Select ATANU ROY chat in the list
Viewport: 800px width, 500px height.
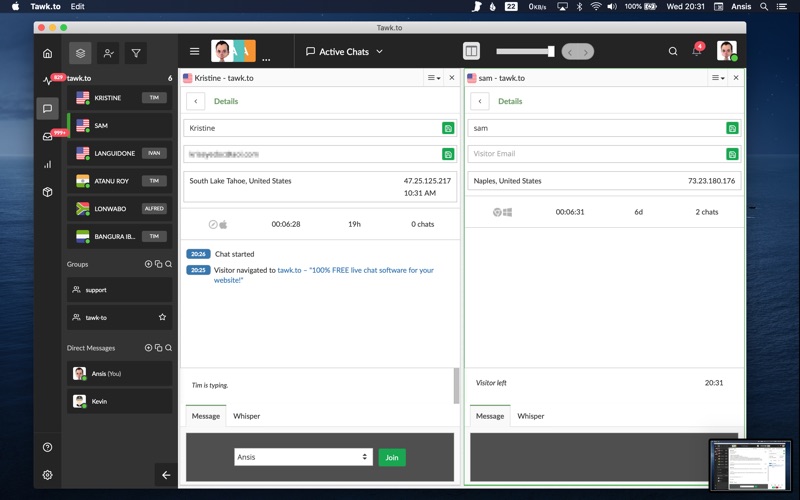(119, 181)
